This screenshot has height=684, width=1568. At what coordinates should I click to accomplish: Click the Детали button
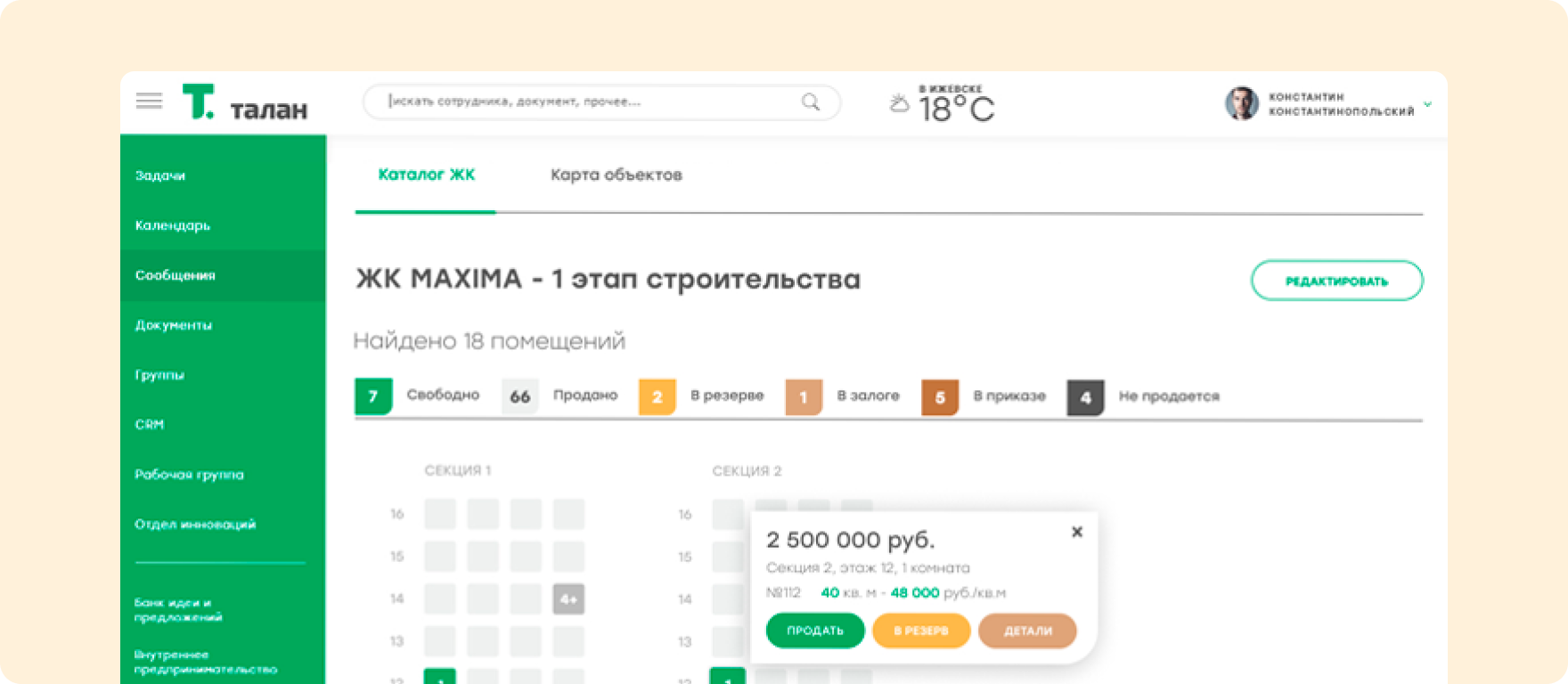click(1027, 631)
